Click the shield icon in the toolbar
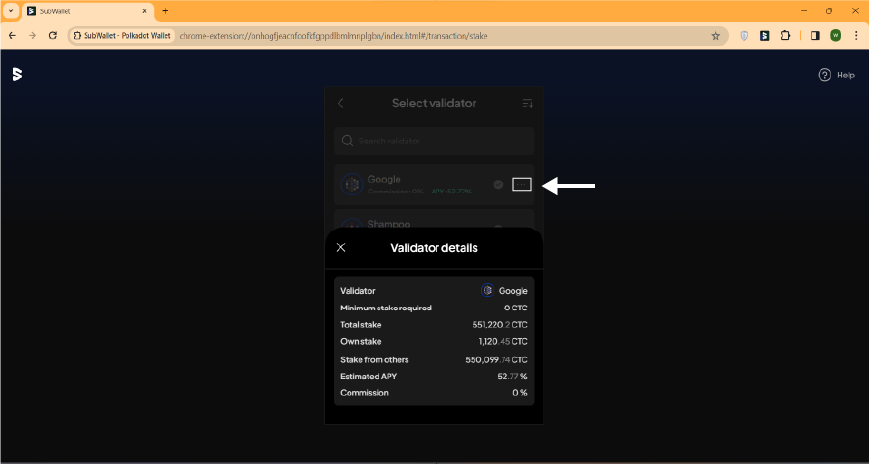Image resolution: width=869 pixels, height=464 pixels. [744, 35]
